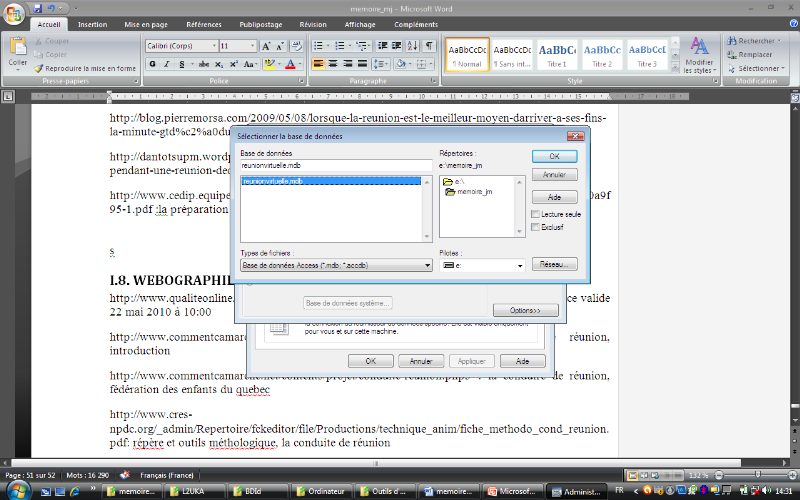Check Lecture seule checkbox in dialog
The image size is (800, 500).
click(x=535, y=214)
